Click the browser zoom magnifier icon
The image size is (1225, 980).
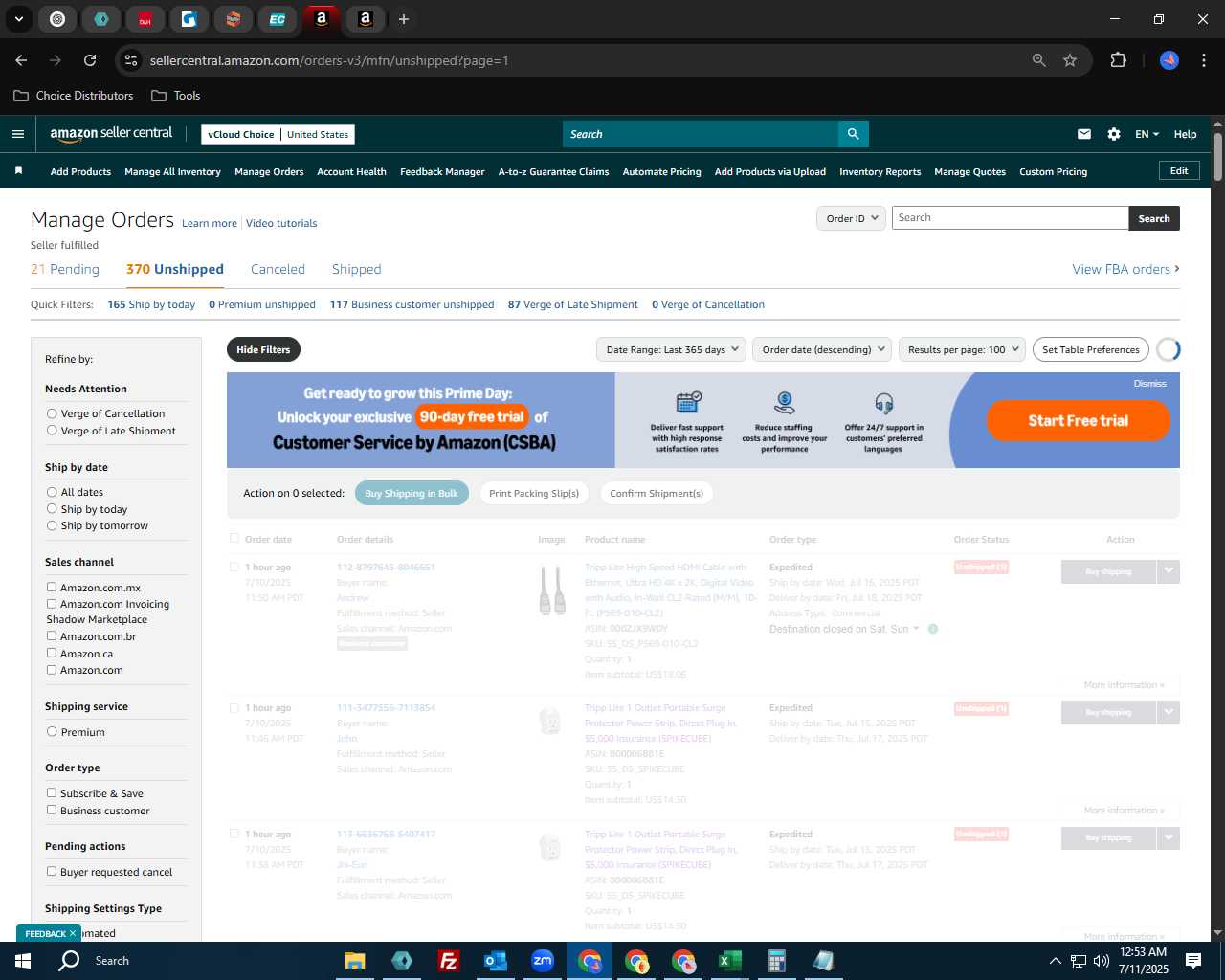pyautogui.click(x=1039, y=60)
